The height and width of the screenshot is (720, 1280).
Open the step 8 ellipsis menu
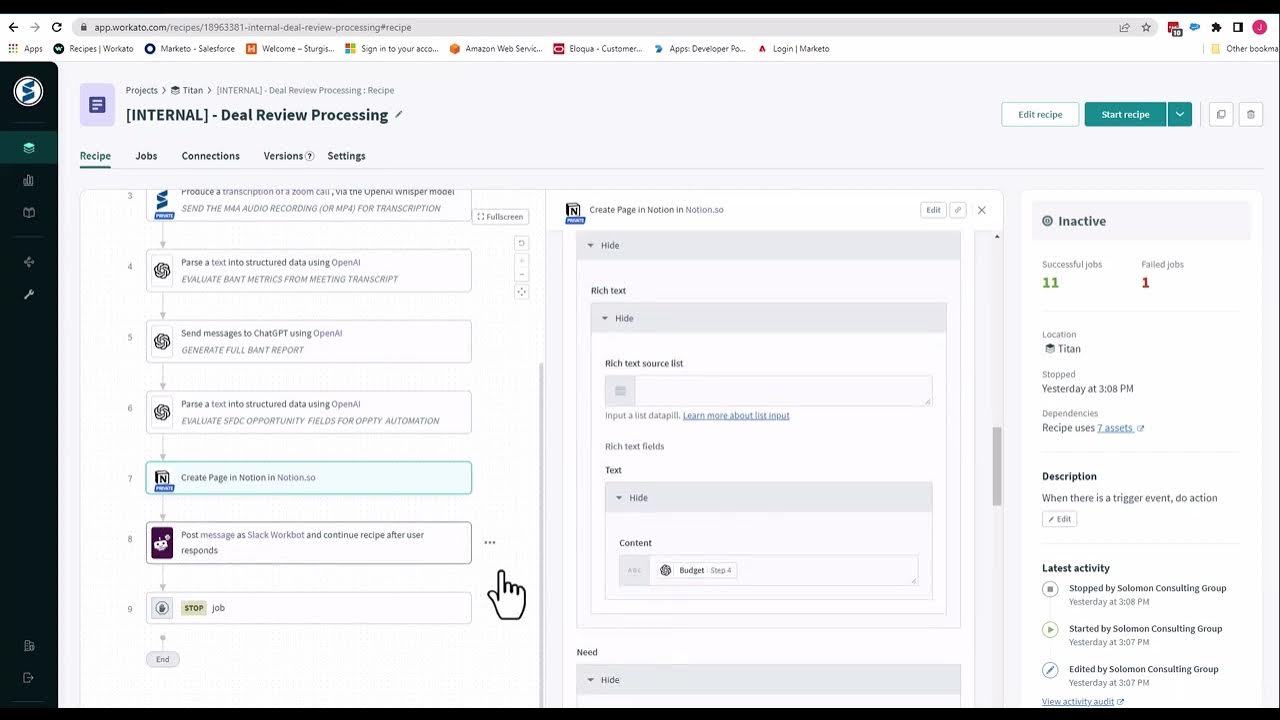click(490, 543)
